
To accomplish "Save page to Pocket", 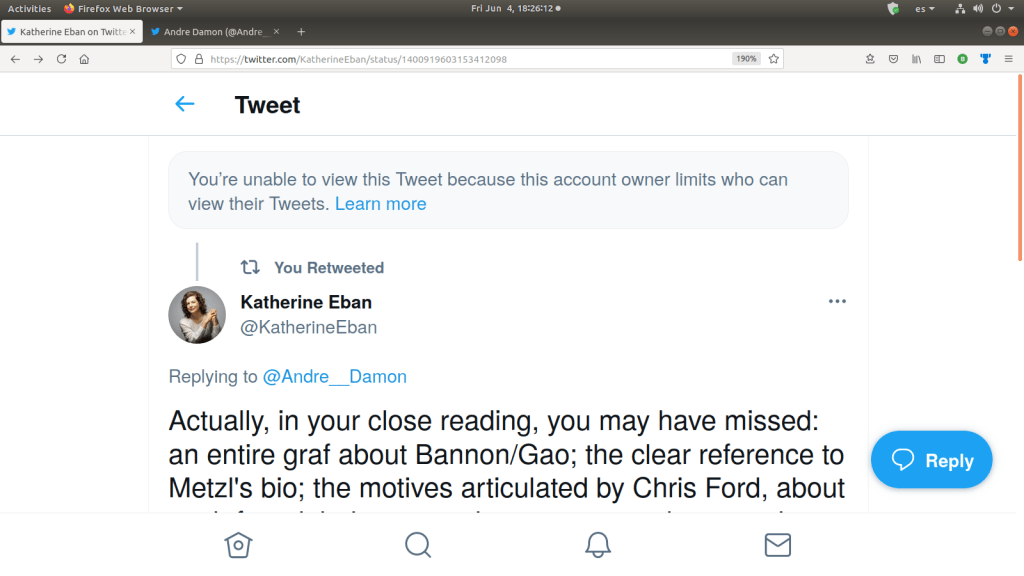I will click(x=893, y=59).
